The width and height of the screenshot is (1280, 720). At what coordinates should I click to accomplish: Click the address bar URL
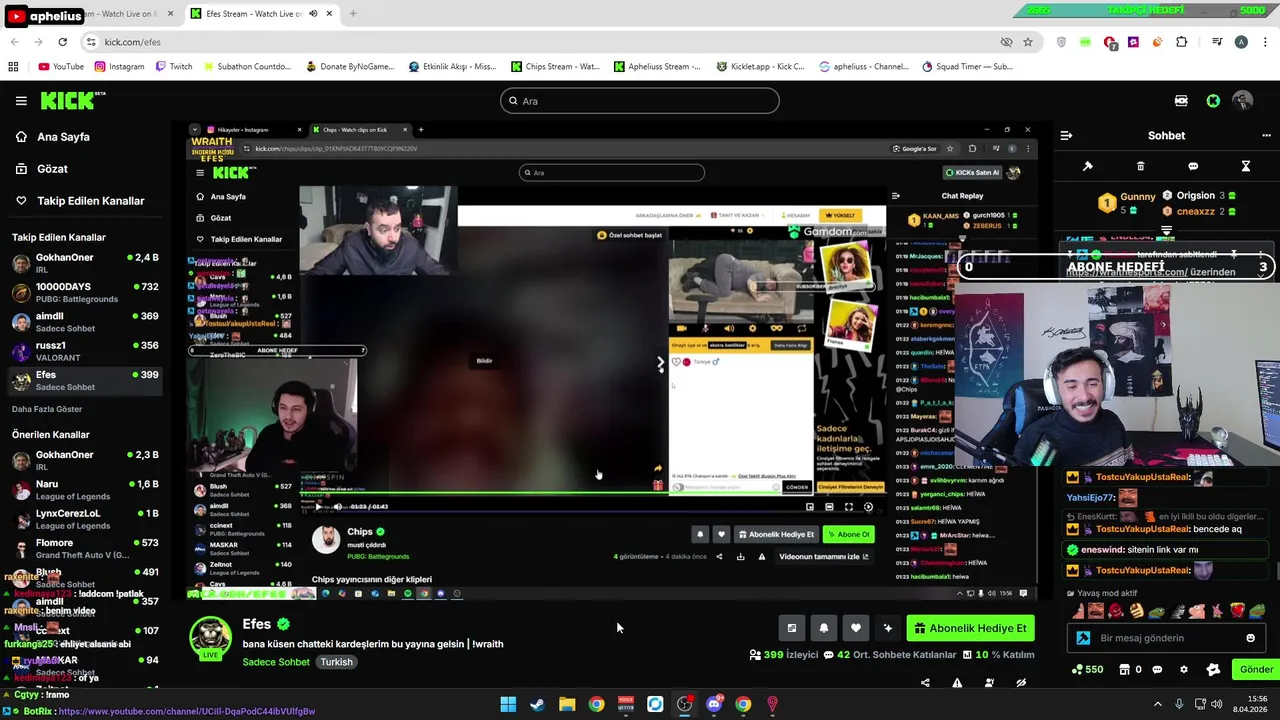[x=132, y=42]
